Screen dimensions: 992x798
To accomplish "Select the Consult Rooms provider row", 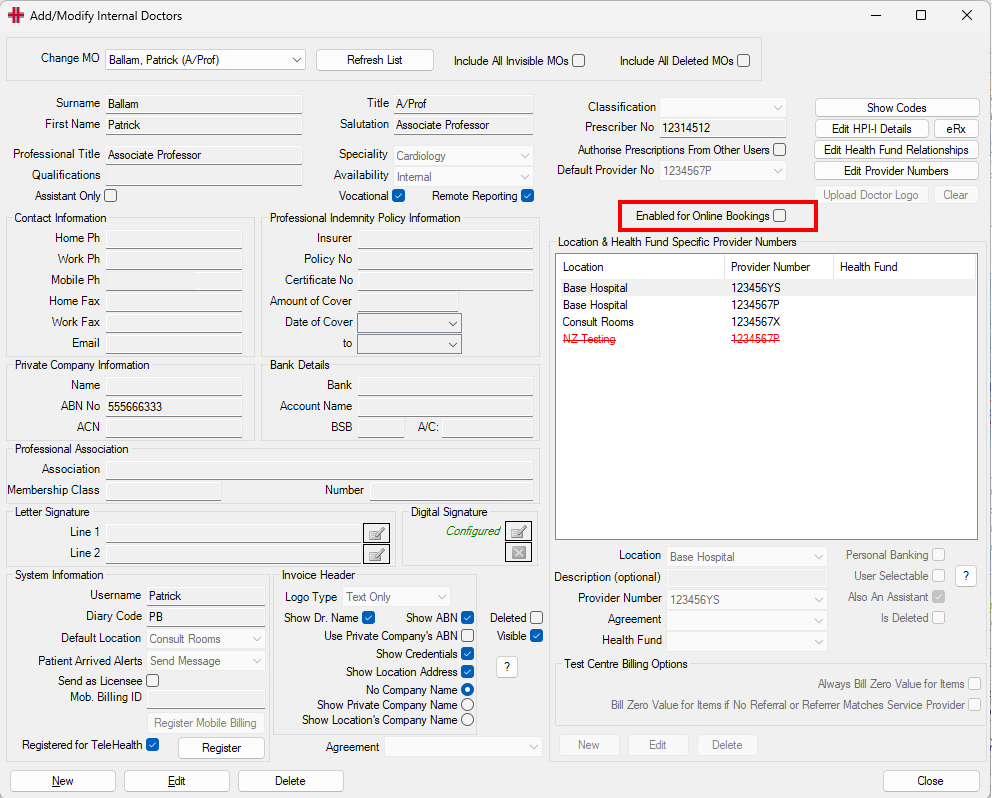I will click(x=767, y=322).
